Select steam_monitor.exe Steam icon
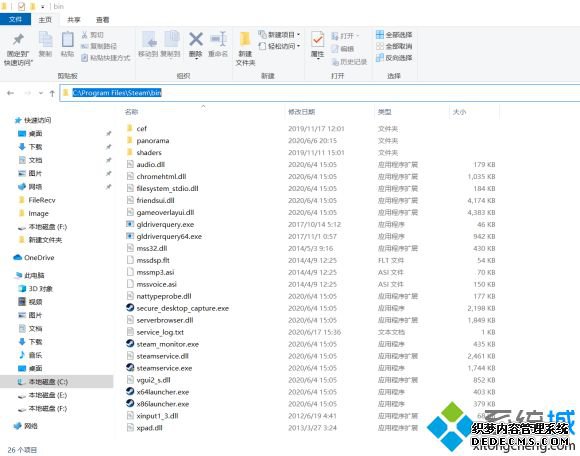Screen dimensions: 580x456 [x=130, y=344]
